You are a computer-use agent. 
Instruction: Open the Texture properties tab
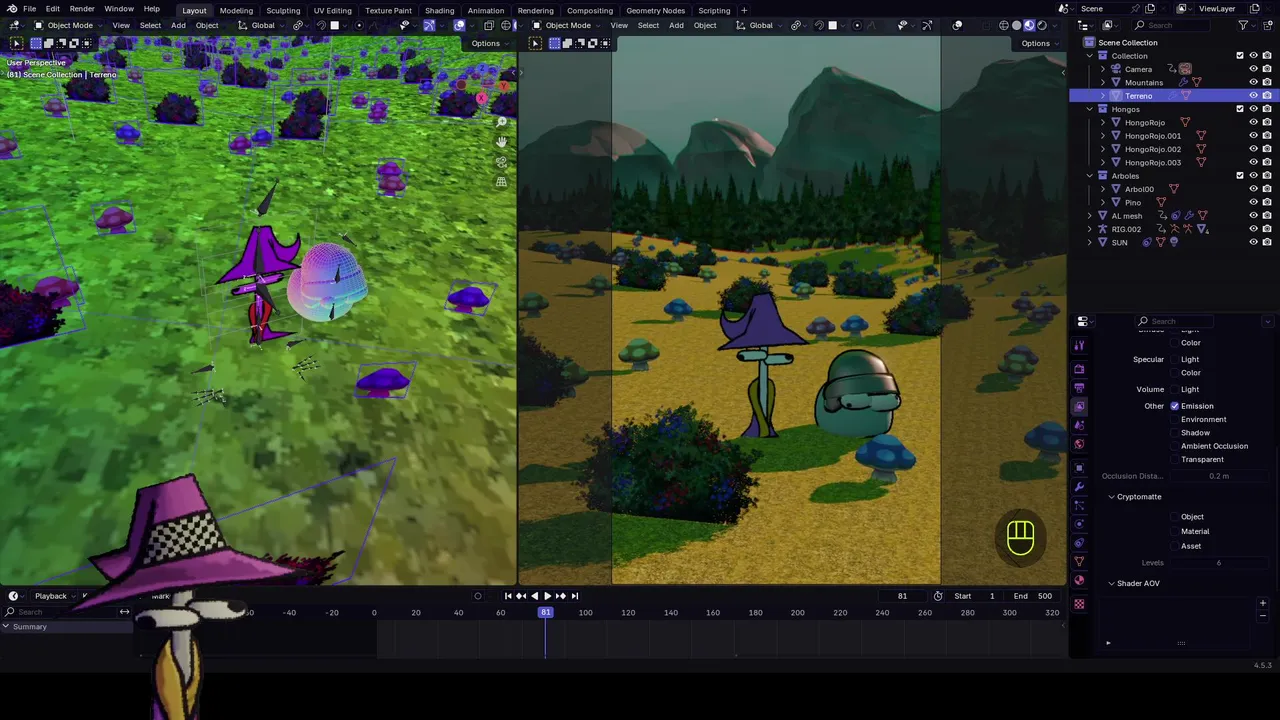pyautogui.click(x=1079, y=604)
